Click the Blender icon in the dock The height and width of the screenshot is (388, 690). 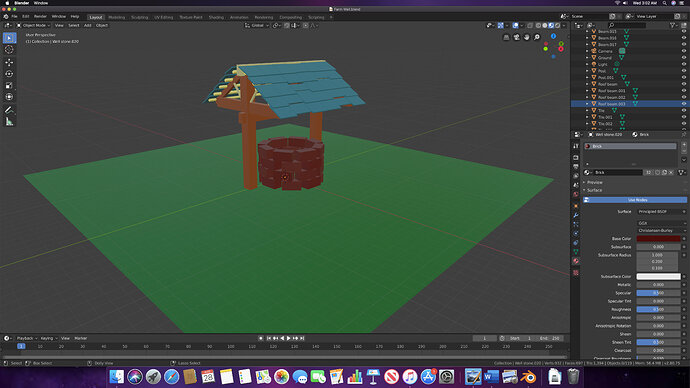pyautogui.click(x=529, y=377)
